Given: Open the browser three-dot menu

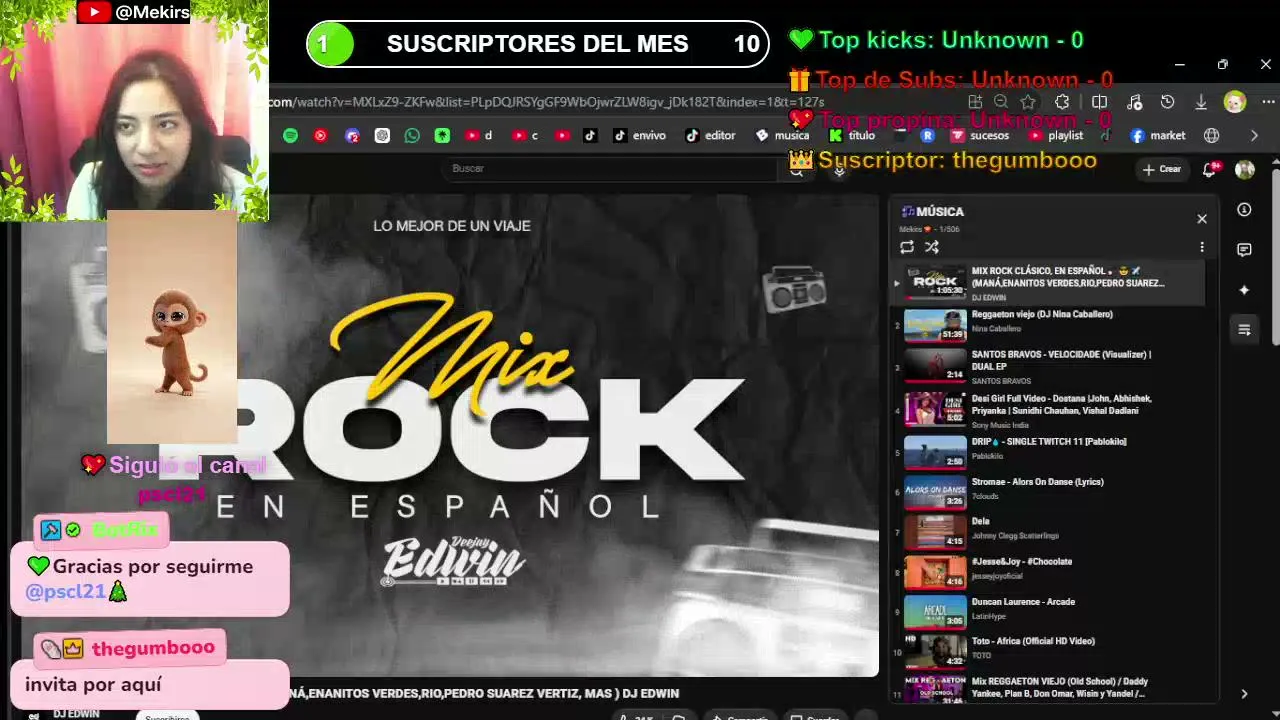Looking at the screenshot, I should pyautogui.click(x=1268, y=102).
